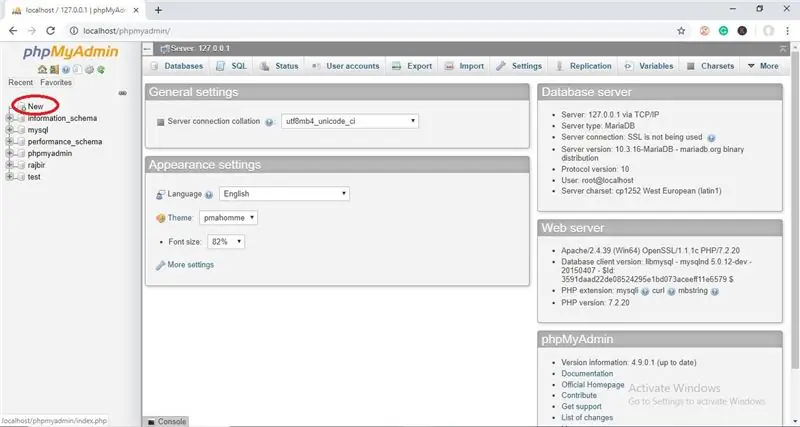Screen dimensions: 800x427
Task: Open the List of changes link
Action: [x=587, y=418]
